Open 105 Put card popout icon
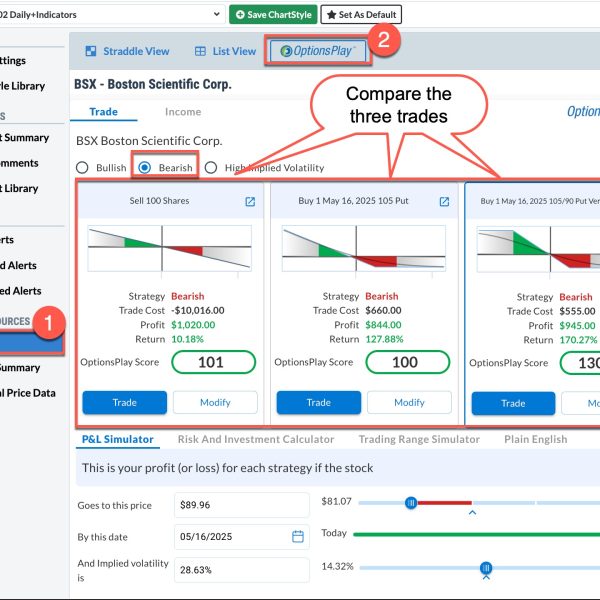 pyautogui.click(x=444, y=202)
